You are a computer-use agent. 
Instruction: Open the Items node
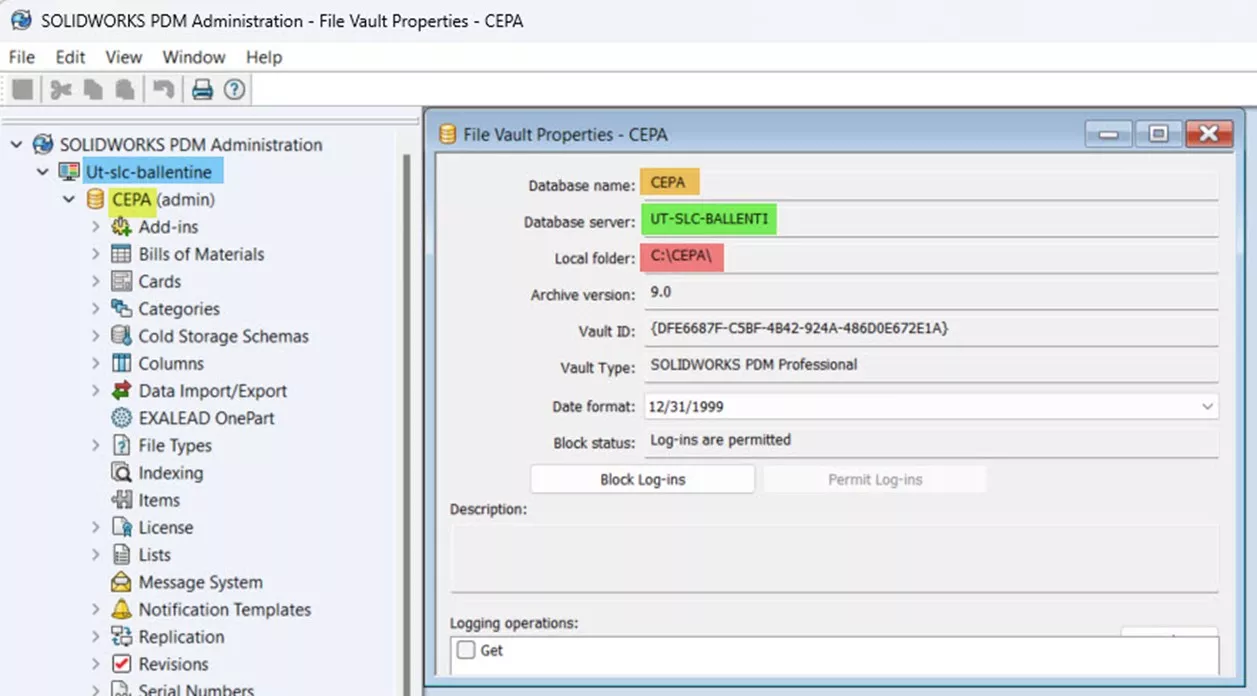158,499
